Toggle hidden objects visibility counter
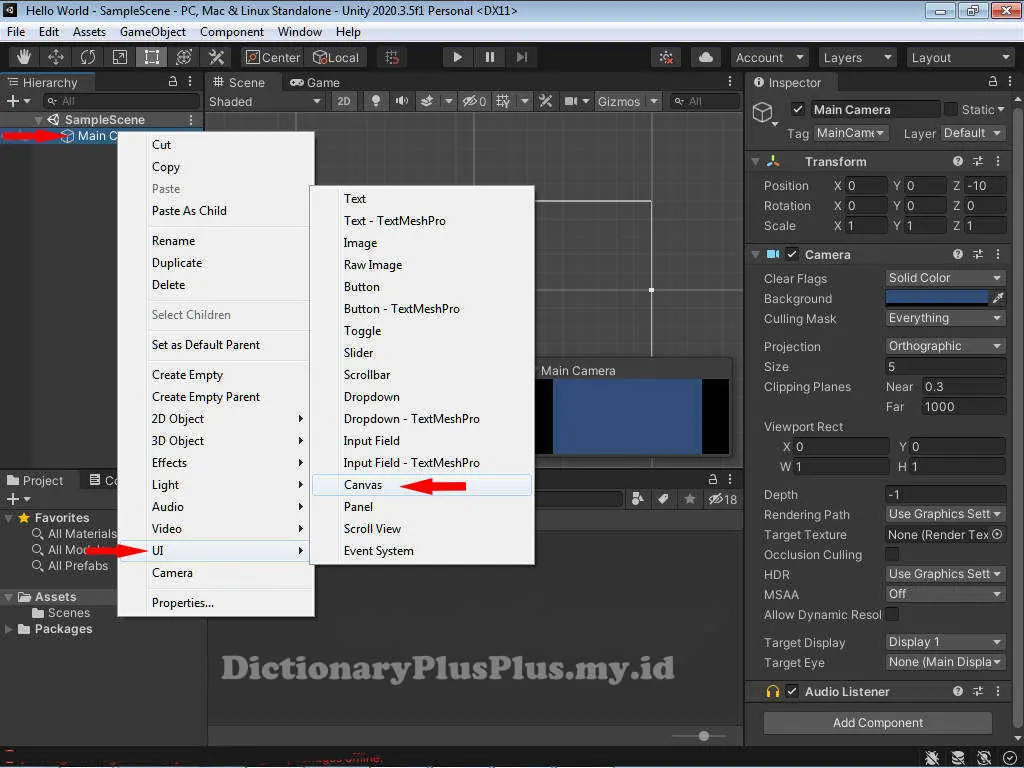 pos(474,101)
